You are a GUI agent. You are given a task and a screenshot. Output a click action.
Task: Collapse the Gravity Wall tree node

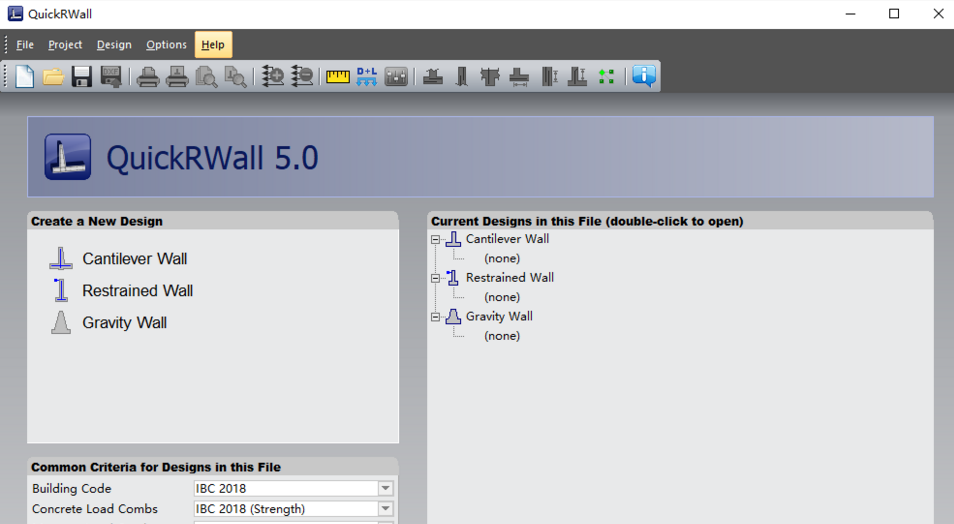tap(436, 317)
